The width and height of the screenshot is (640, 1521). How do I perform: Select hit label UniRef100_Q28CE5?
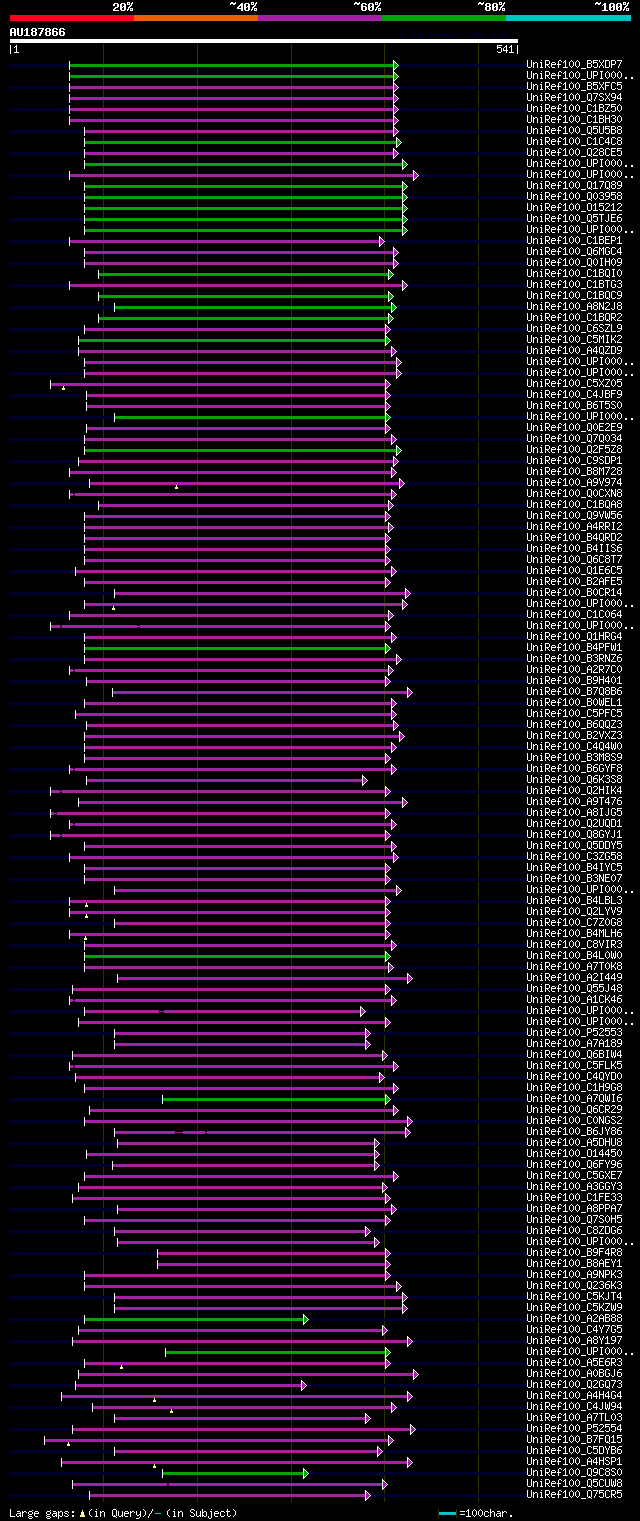[574, 153]
